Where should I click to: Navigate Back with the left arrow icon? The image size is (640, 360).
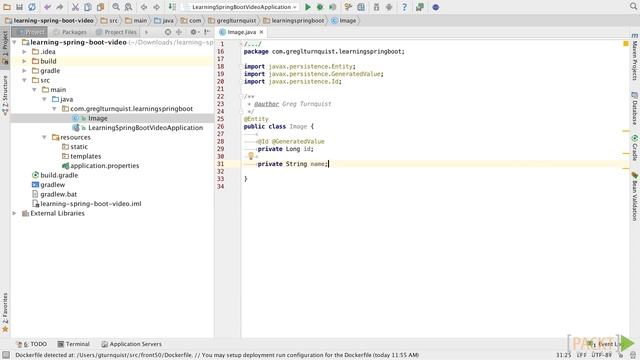(x=144, y=7)
